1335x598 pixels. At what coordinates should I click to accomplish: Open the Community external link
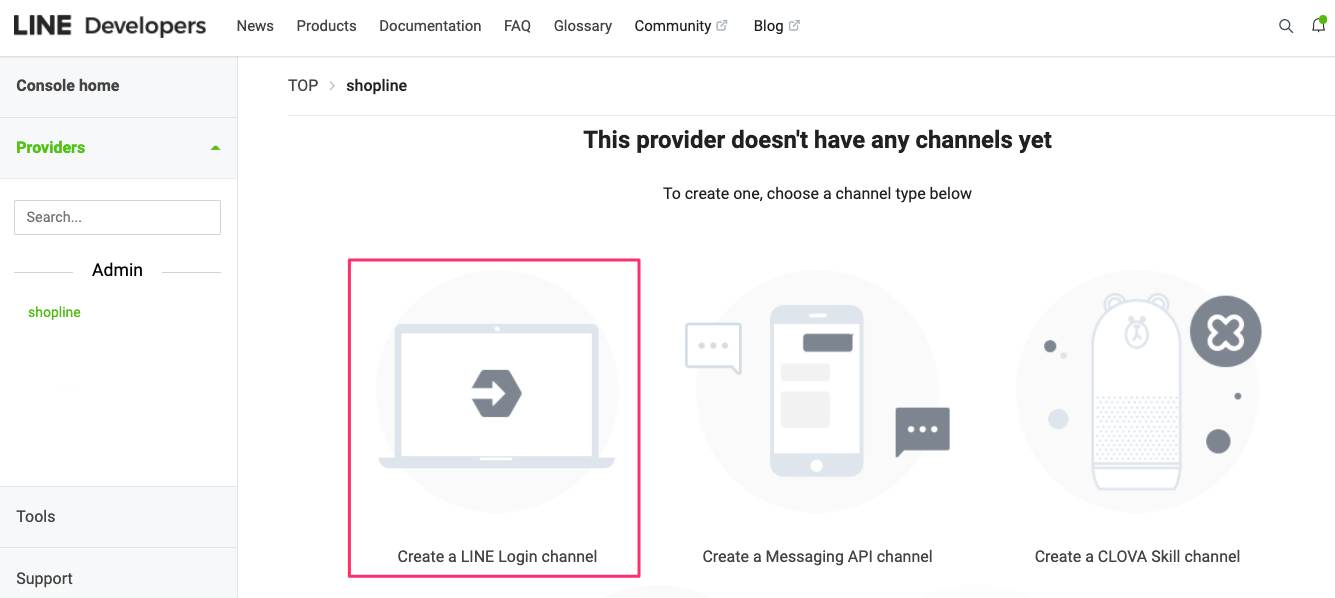click(x=681, y=26)
